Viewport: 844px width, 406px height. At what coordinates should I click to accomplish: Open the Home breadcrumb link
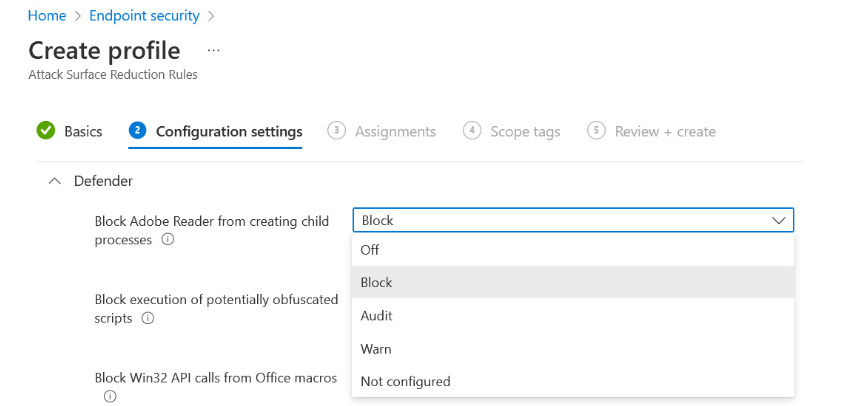(x=47, y=16)
